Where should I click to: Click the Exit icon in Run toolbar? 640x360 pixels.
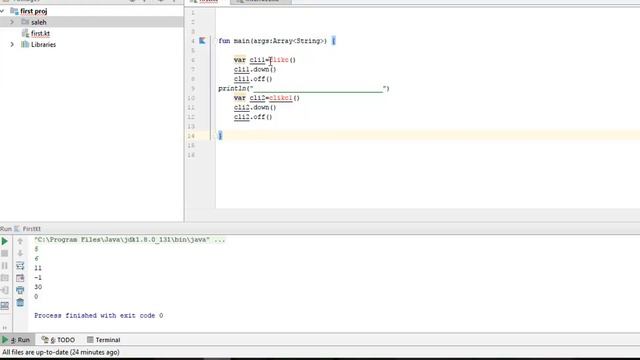tap(4, 291)
